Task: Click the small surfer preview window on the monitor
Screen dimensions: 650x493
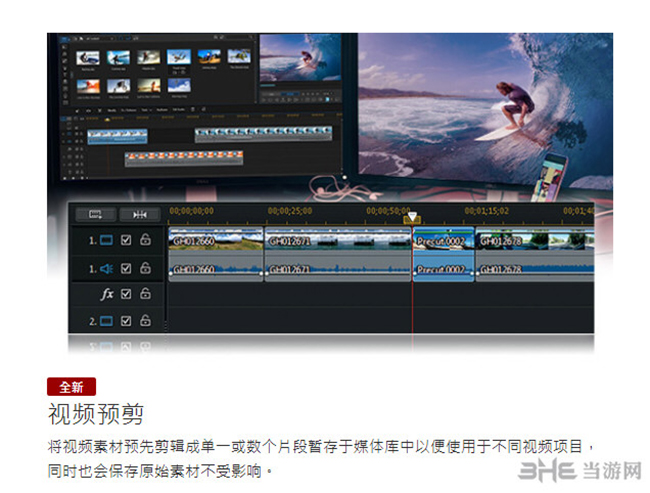Action: 301,58
